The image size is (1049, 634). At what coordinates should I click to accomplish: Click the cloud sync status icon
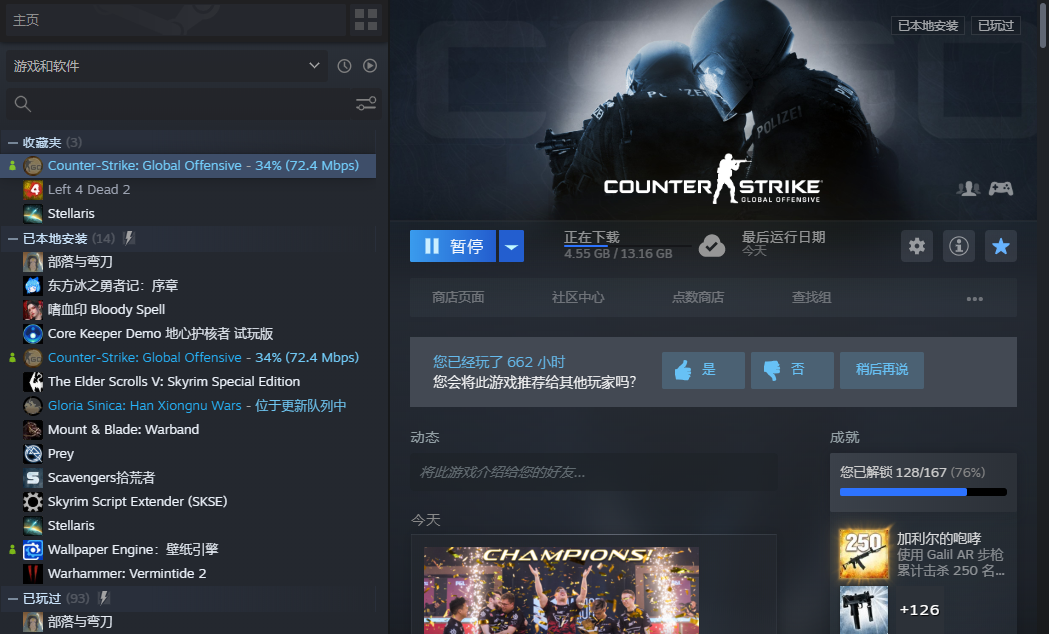point(712,246)
